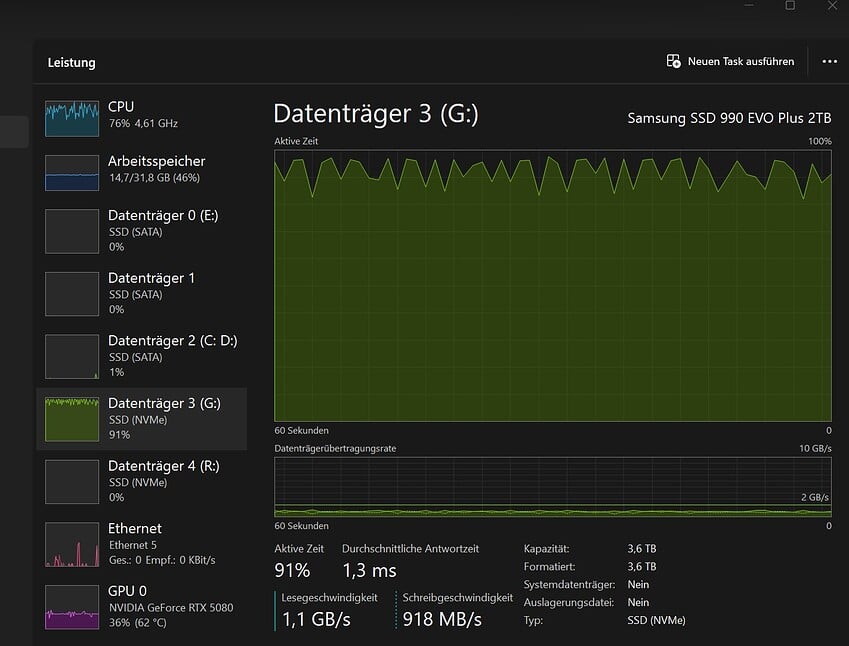Select the Ethernet 5 network graph thumbnail
The image size is (849, 646).
(72, 545)
